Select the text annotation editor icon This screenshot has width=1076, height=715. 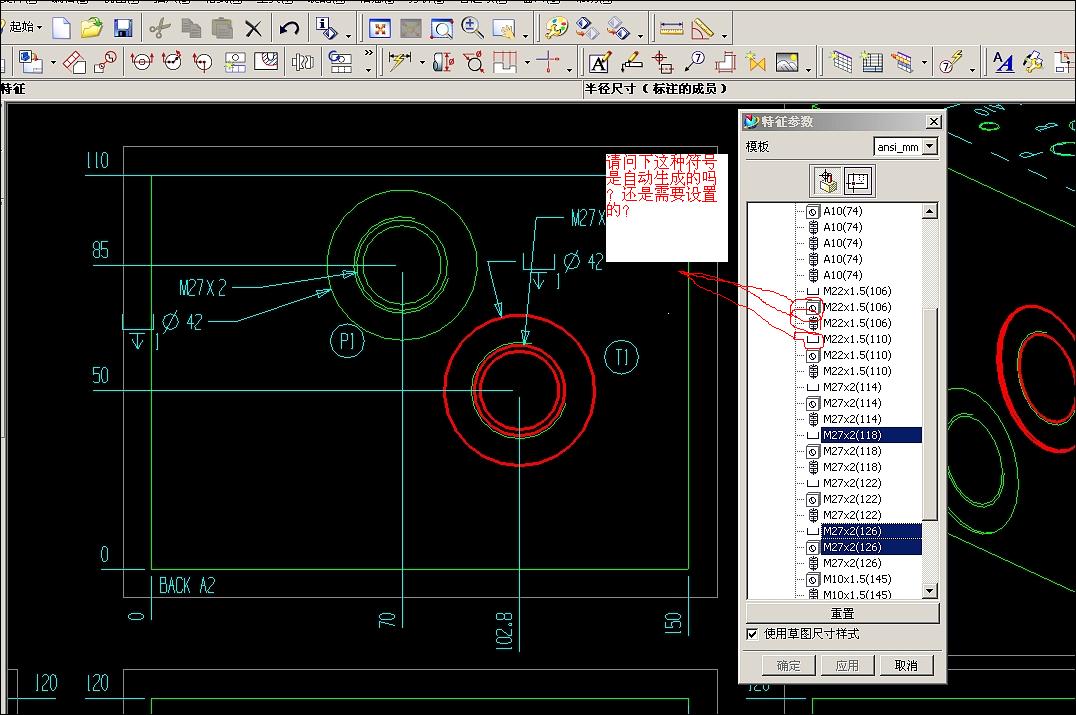click(x=599, y=63)
